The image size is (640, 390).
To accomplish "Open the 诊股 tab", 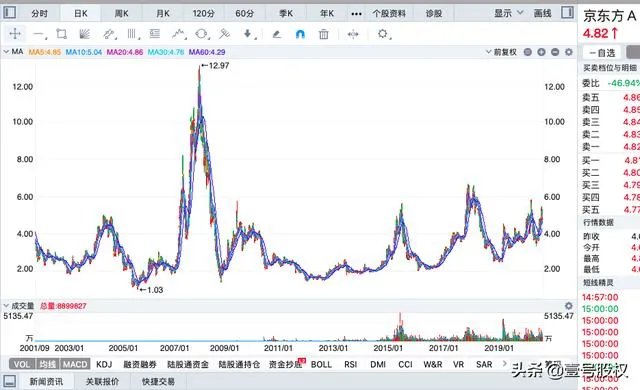I will (434, 13).
